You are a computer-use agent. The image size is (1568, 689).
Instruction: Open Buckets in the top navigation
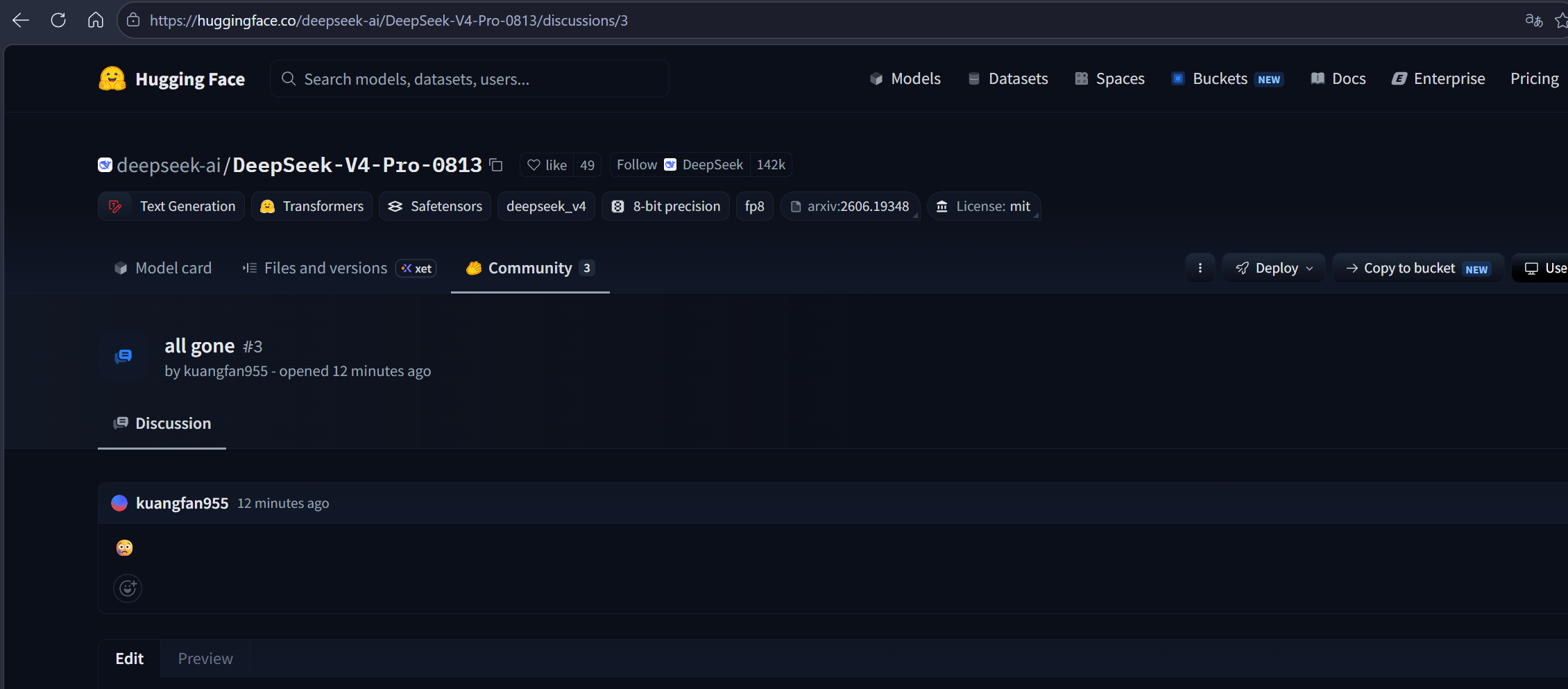click(x=1227, y=79)
